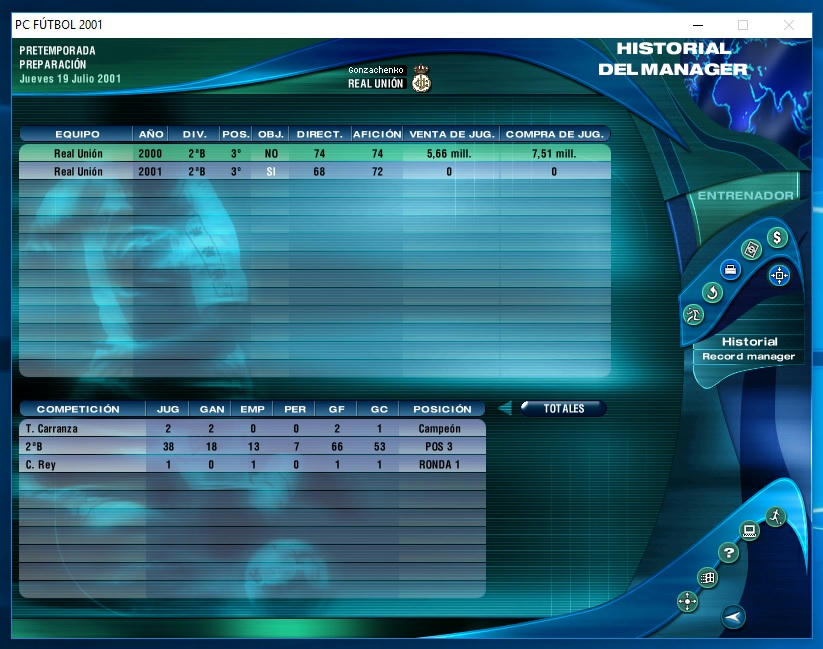Image resolution: width=823 pixels, height=649 pixels.
Task: Click the pitch tactics icon
Action: pyautogui.click(x=751, y=249)
